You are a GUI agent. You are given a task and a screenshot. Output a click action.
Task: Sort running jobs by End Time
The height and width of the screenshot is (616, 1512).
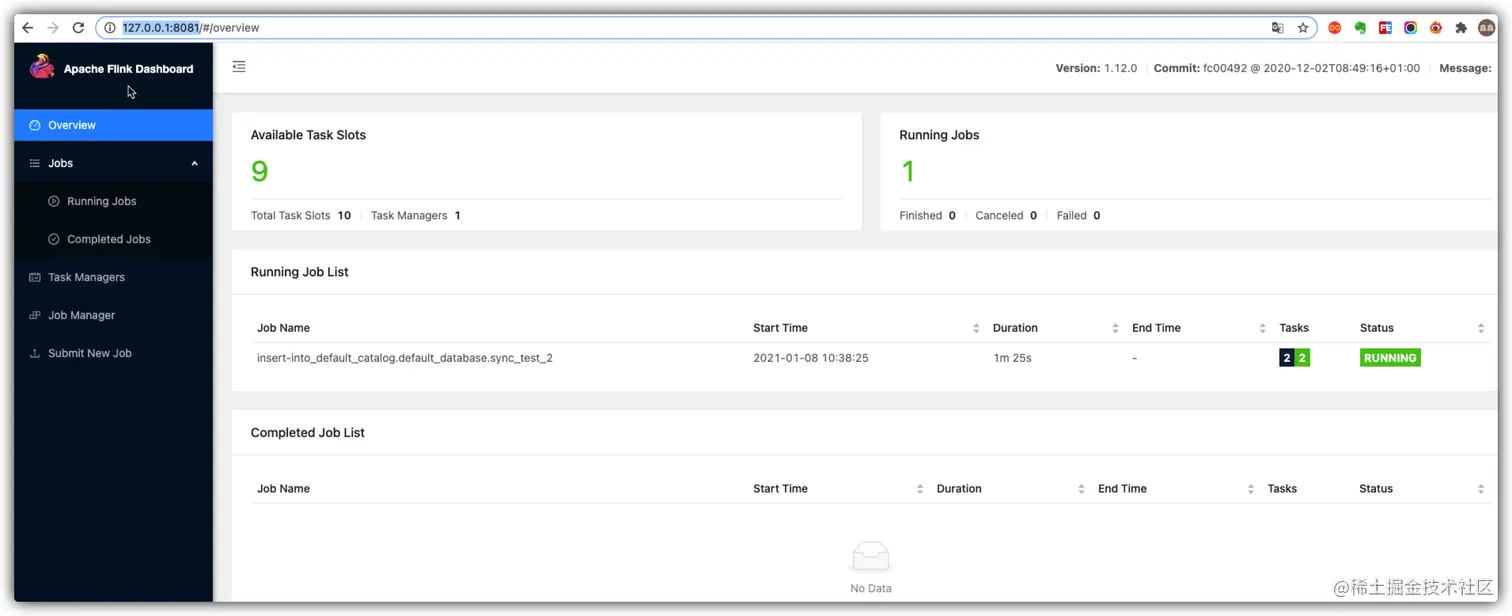pyautogui.click(x=1263, y=328)
